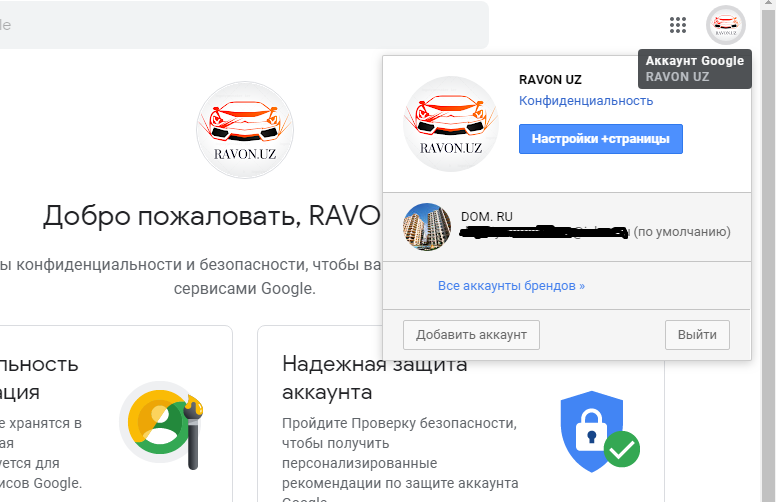This screenshot has width=776, height=502.
Task: Click the Пройдите Проверку безопасности description text
Action: (x=400, y=458)
